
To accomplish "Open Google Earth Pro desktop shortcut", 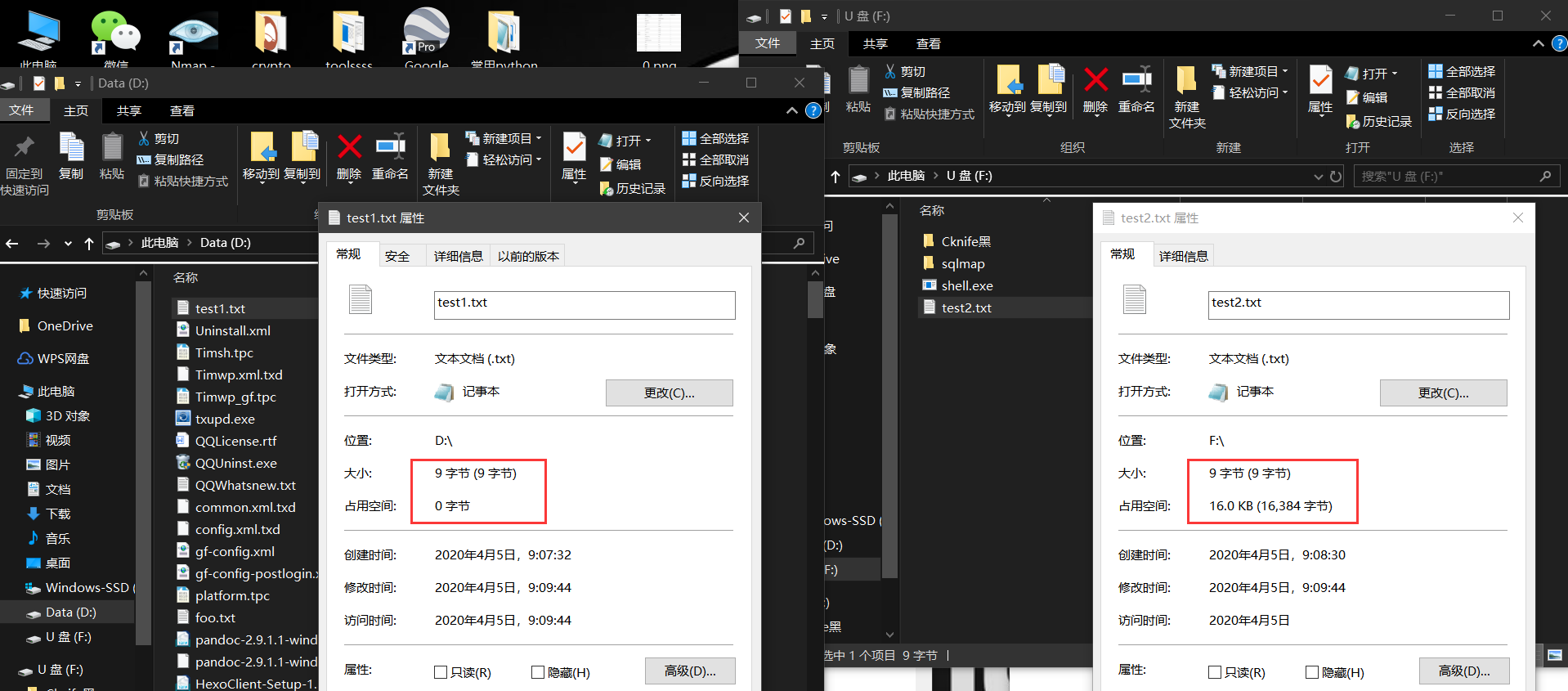I will click(426, 37).
